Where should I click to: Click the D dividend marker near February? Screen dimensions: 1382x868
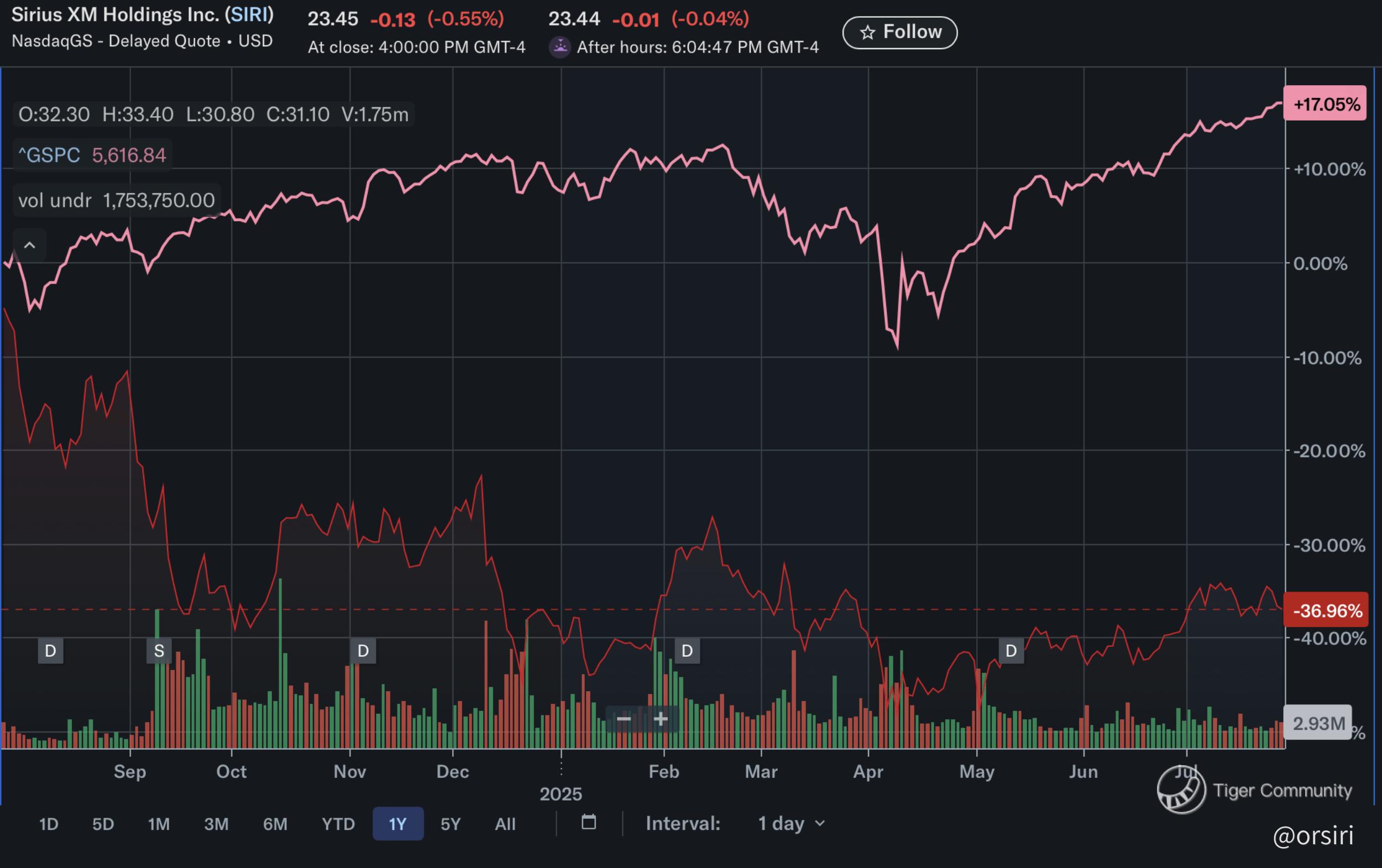[x=687, y=651]
